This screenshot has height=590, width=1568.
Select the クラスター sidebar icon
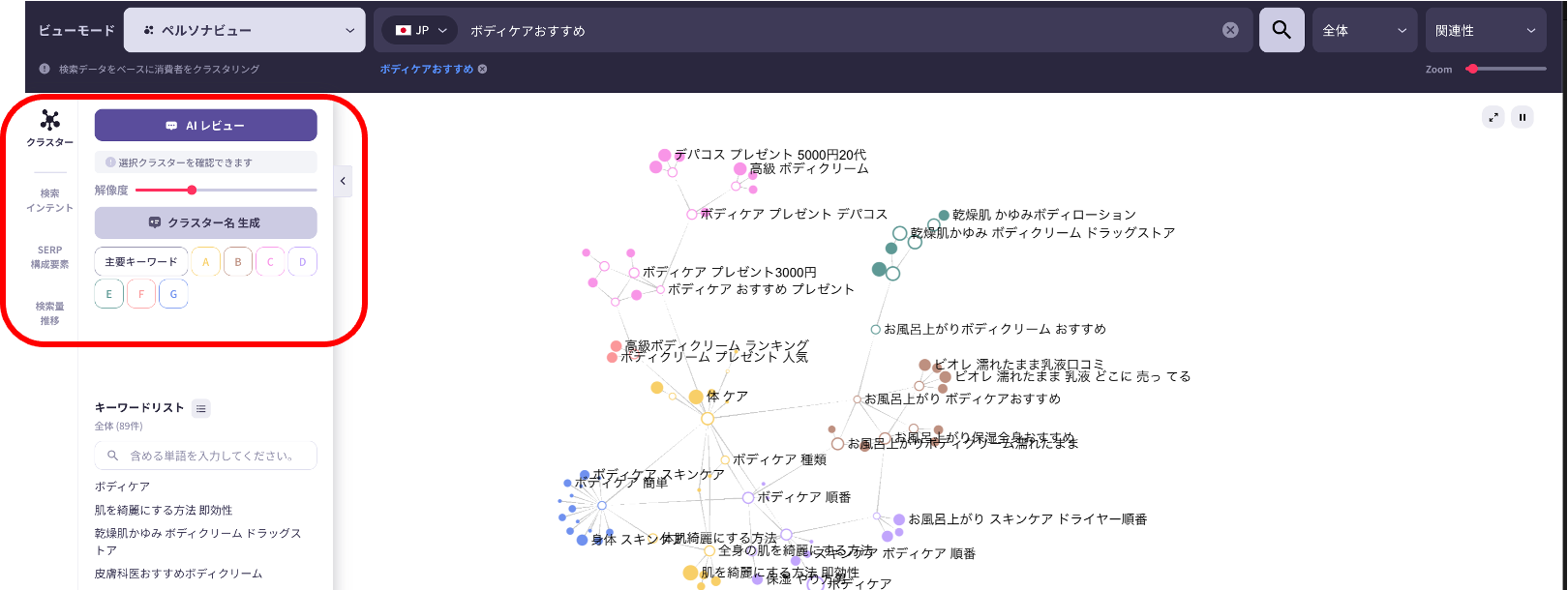(x=50, y=128)
